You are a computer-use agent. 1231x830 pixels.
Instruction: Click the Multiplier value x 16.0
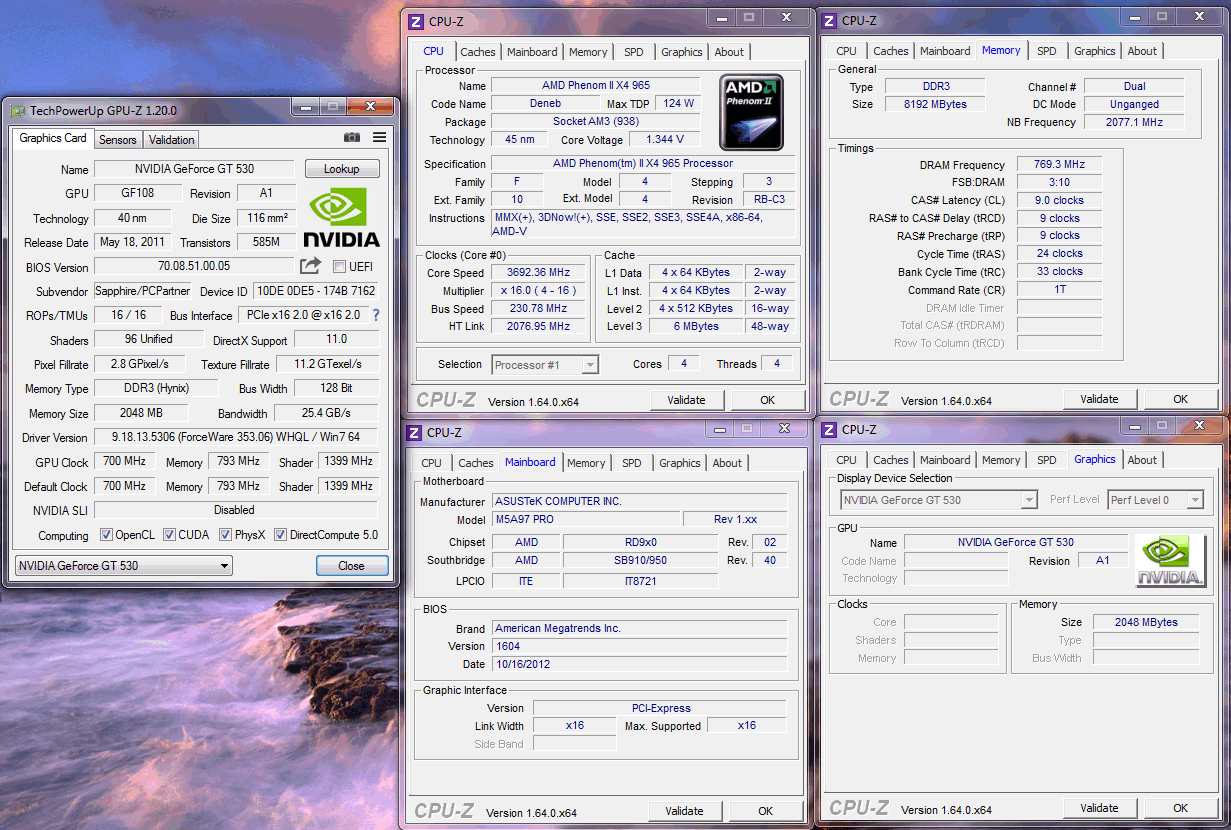tap(540, 290)
